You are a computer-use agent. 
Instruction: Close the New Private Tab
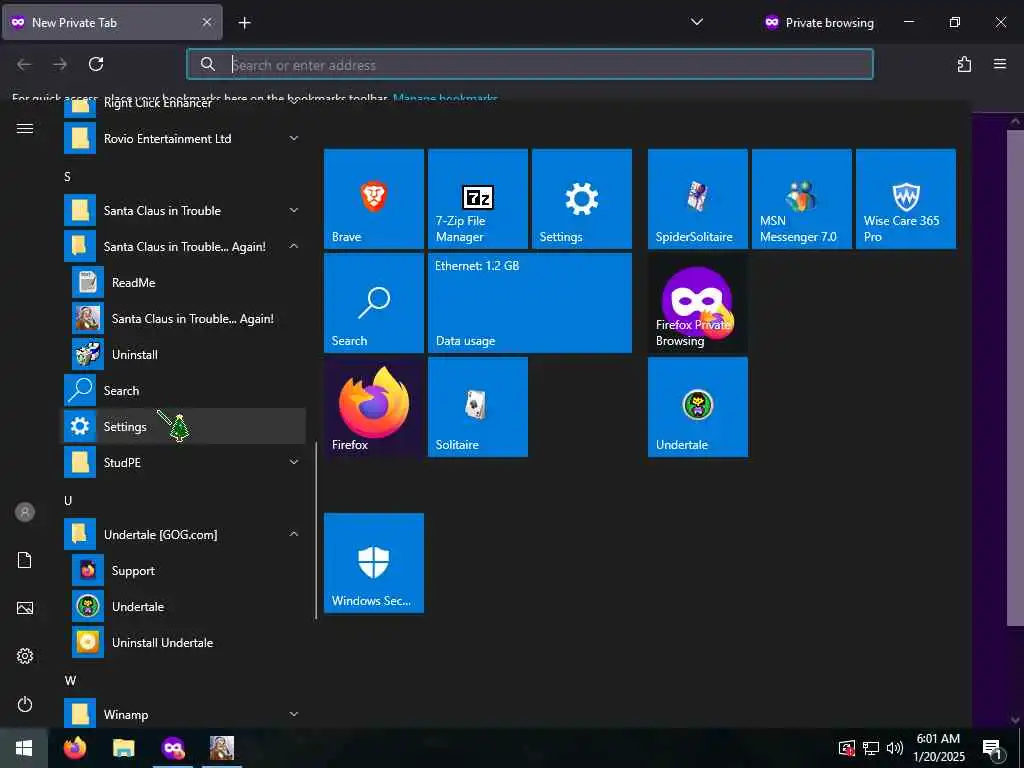206,22
